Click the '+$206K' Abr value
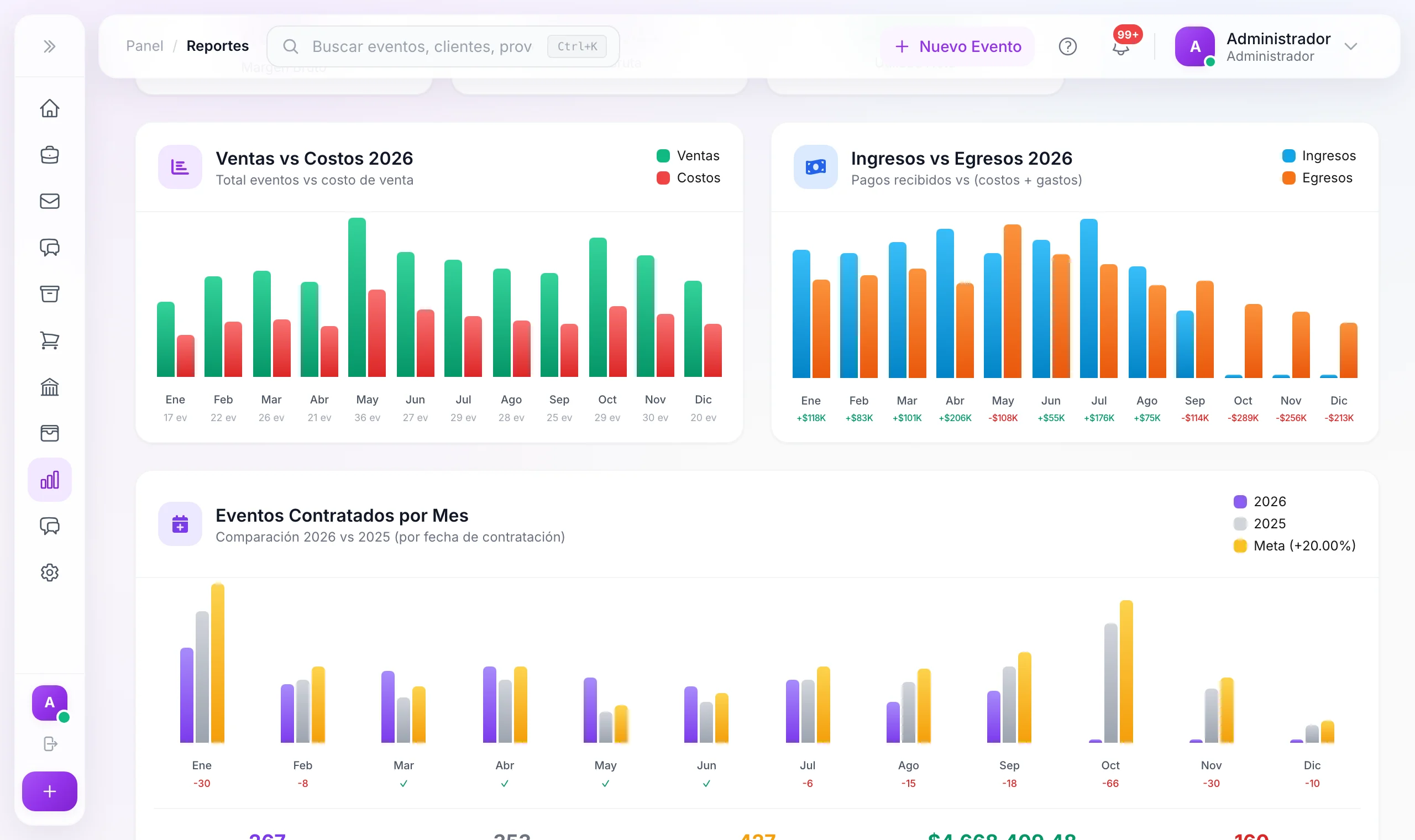Image resolution: width=1415 pixels, height=840 pixels. coord(955,418)
